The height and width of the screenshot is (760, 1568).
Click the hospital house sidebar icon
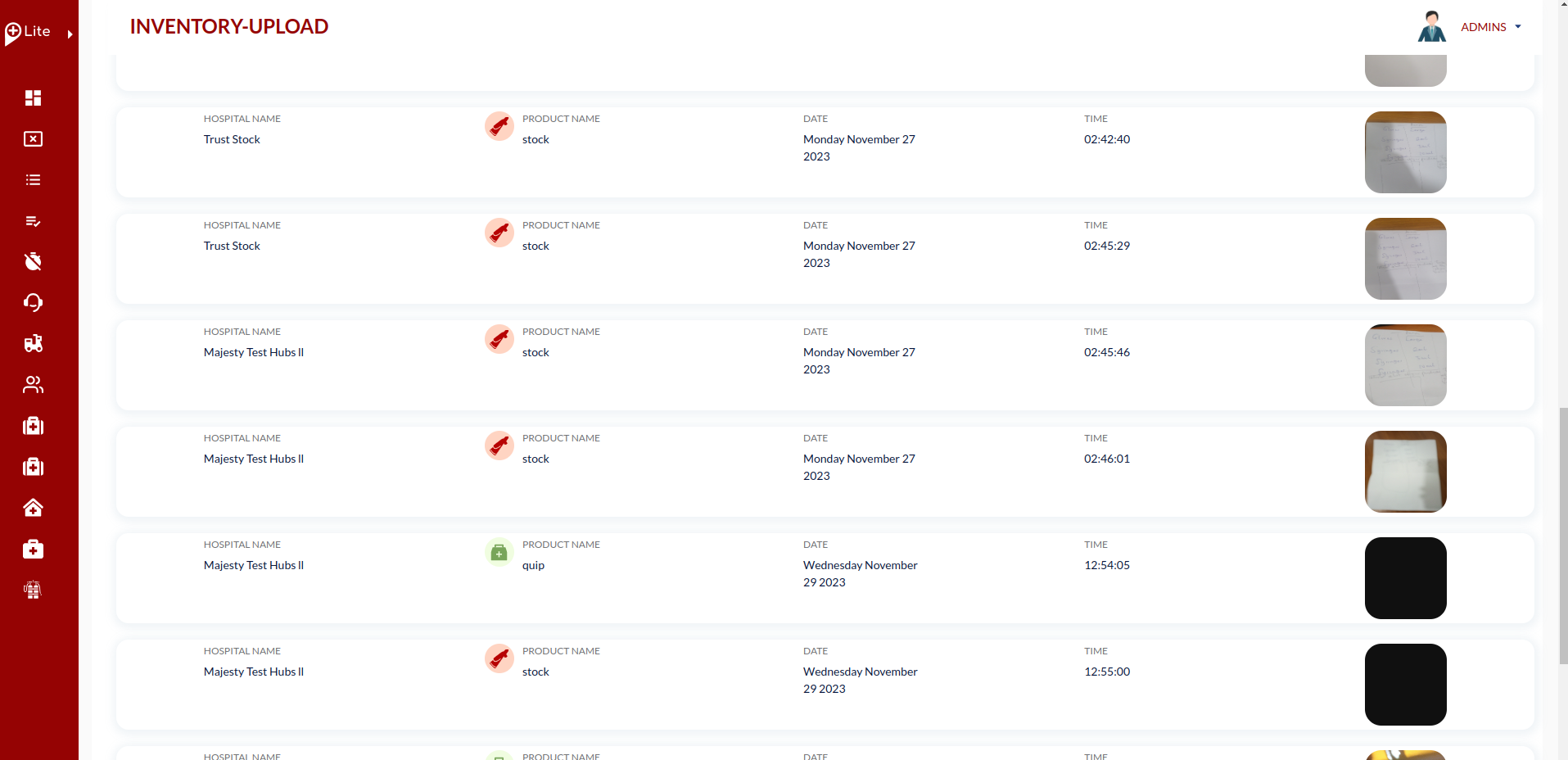point(33,508)
